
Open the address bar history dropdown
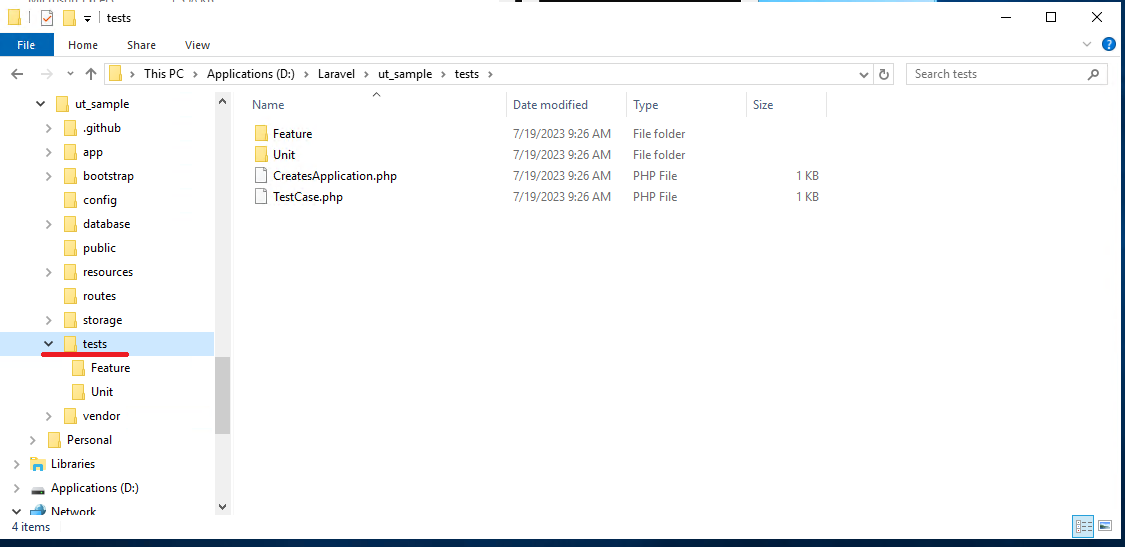pos(864,74)
